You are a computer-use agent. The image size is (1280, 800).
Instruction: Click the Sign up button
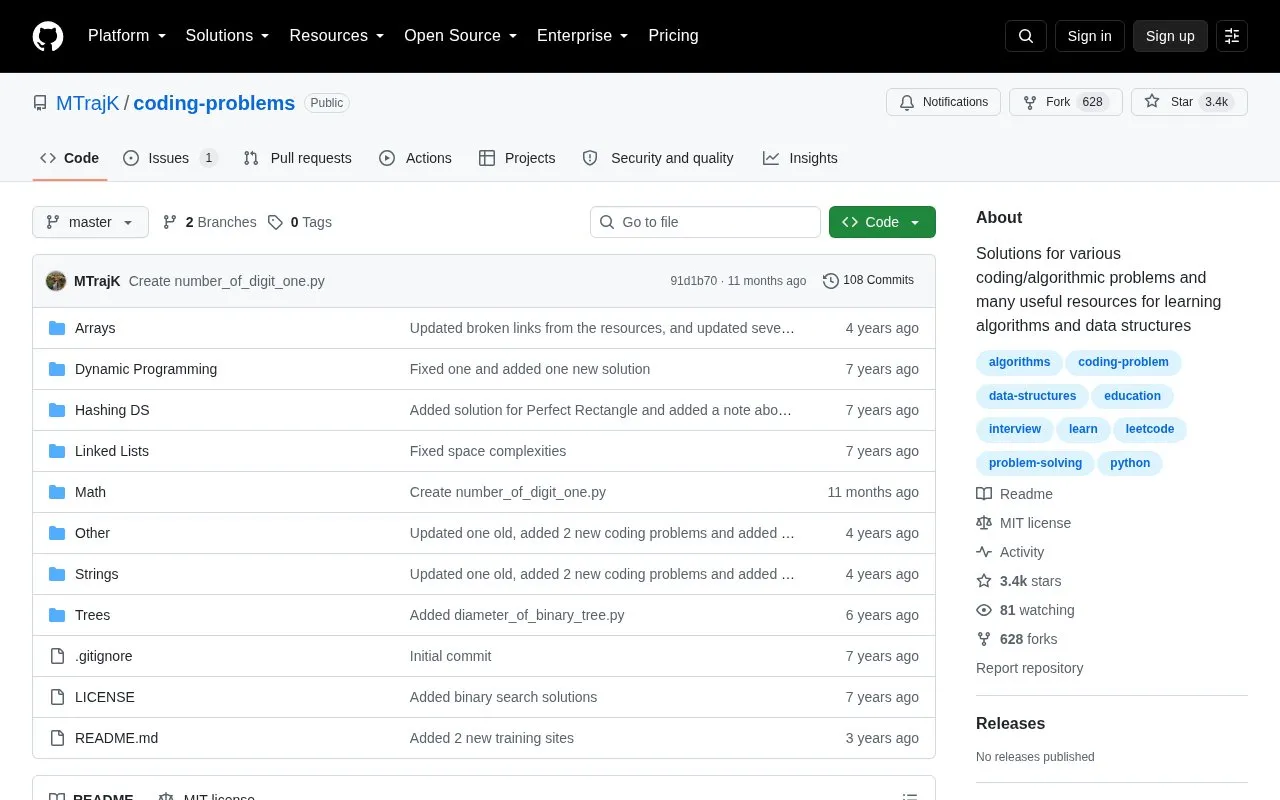pyautogui.click(x=1170, y=36)
